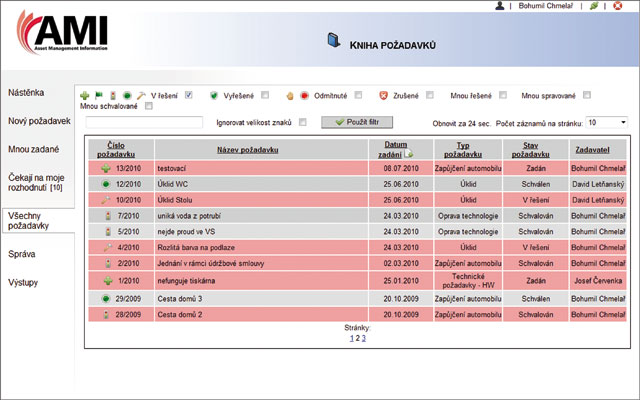Click the green plus icon in row 1/2010
This screenshot has width=640, height=400.
[108, 281]
